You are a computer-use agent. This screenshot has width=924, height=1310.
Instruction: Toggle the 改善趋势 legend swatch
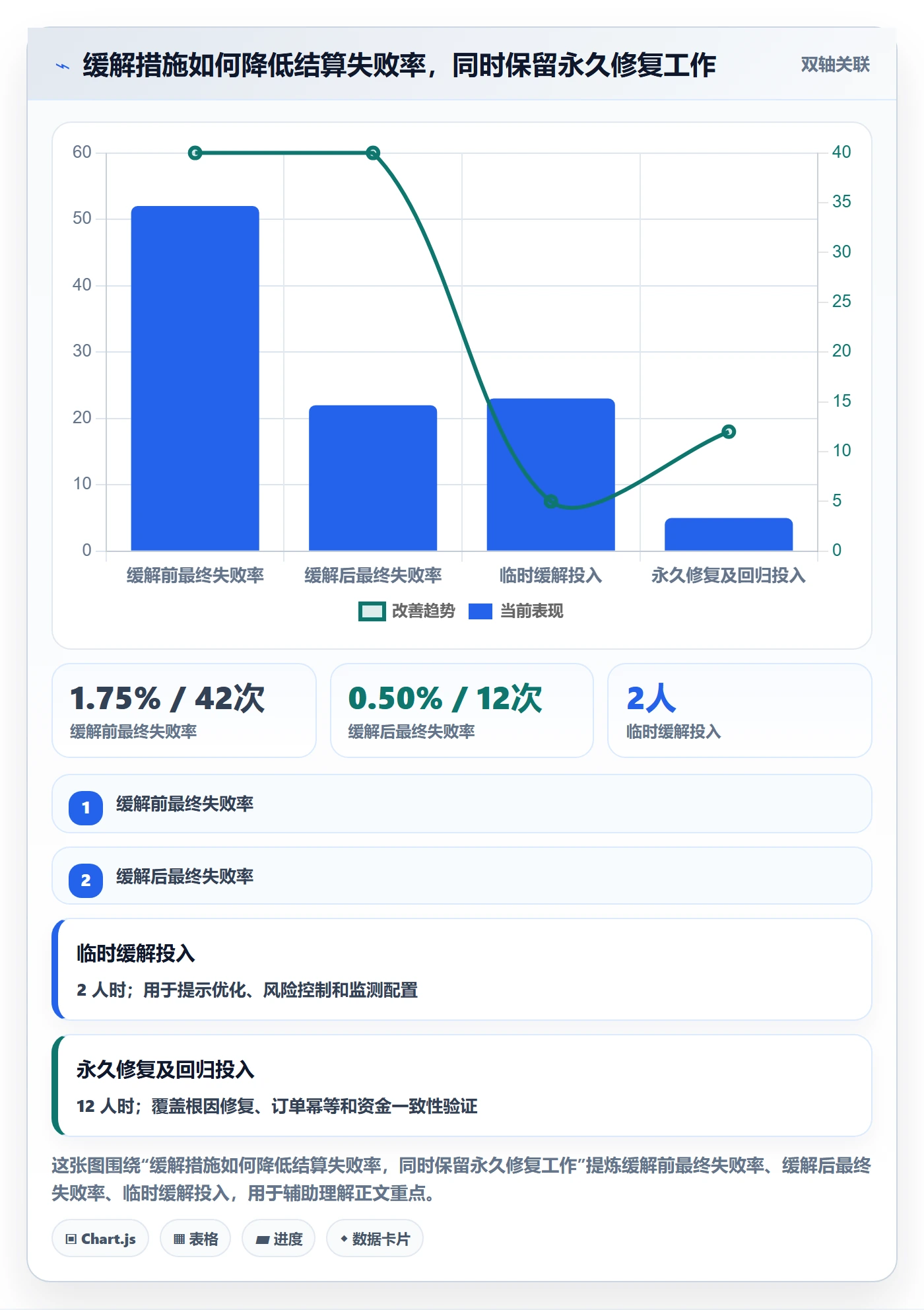[372, 611]
